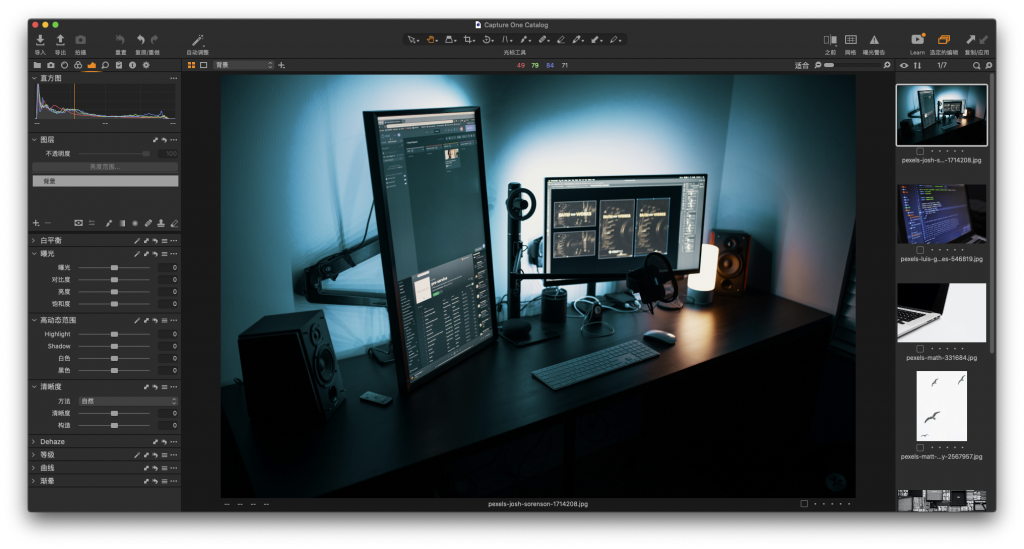The width and height of the screenshot is (1024, 549).
Task: Select the pointer cursor tool
Action: 412,40
